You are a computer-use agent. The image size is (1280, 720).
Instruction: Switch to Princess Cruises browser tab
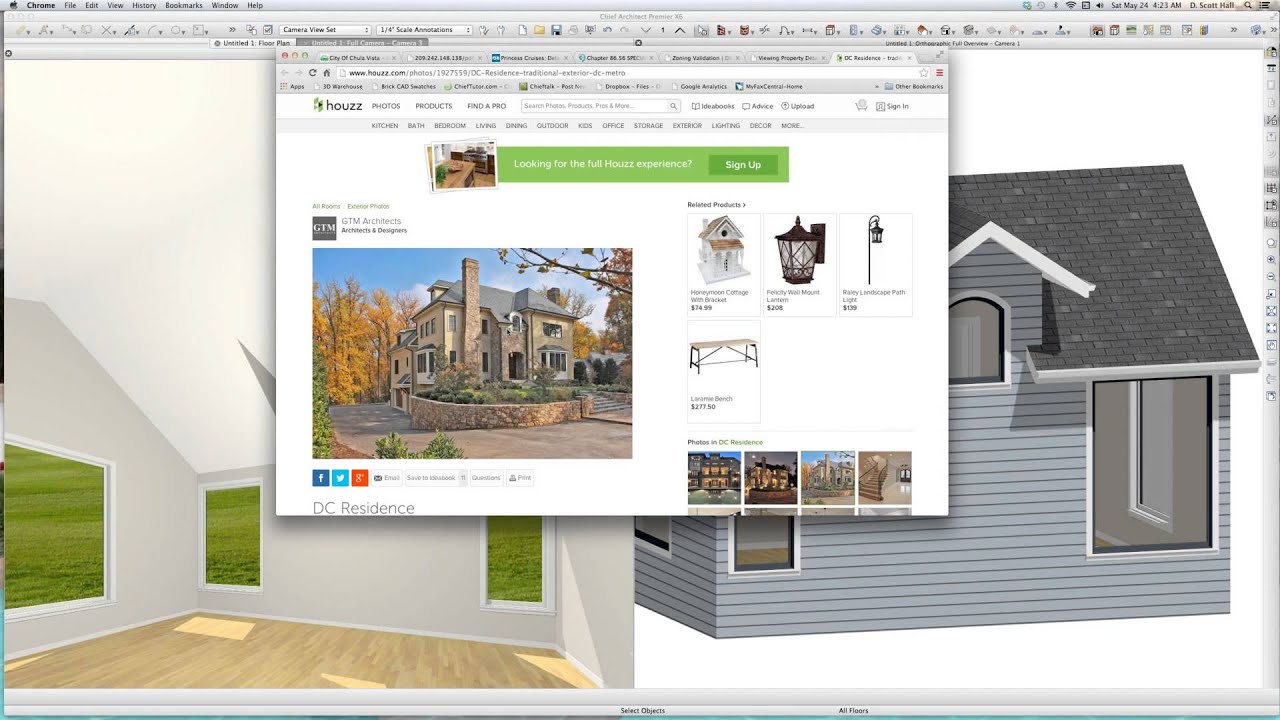click(x=531, y=58)
